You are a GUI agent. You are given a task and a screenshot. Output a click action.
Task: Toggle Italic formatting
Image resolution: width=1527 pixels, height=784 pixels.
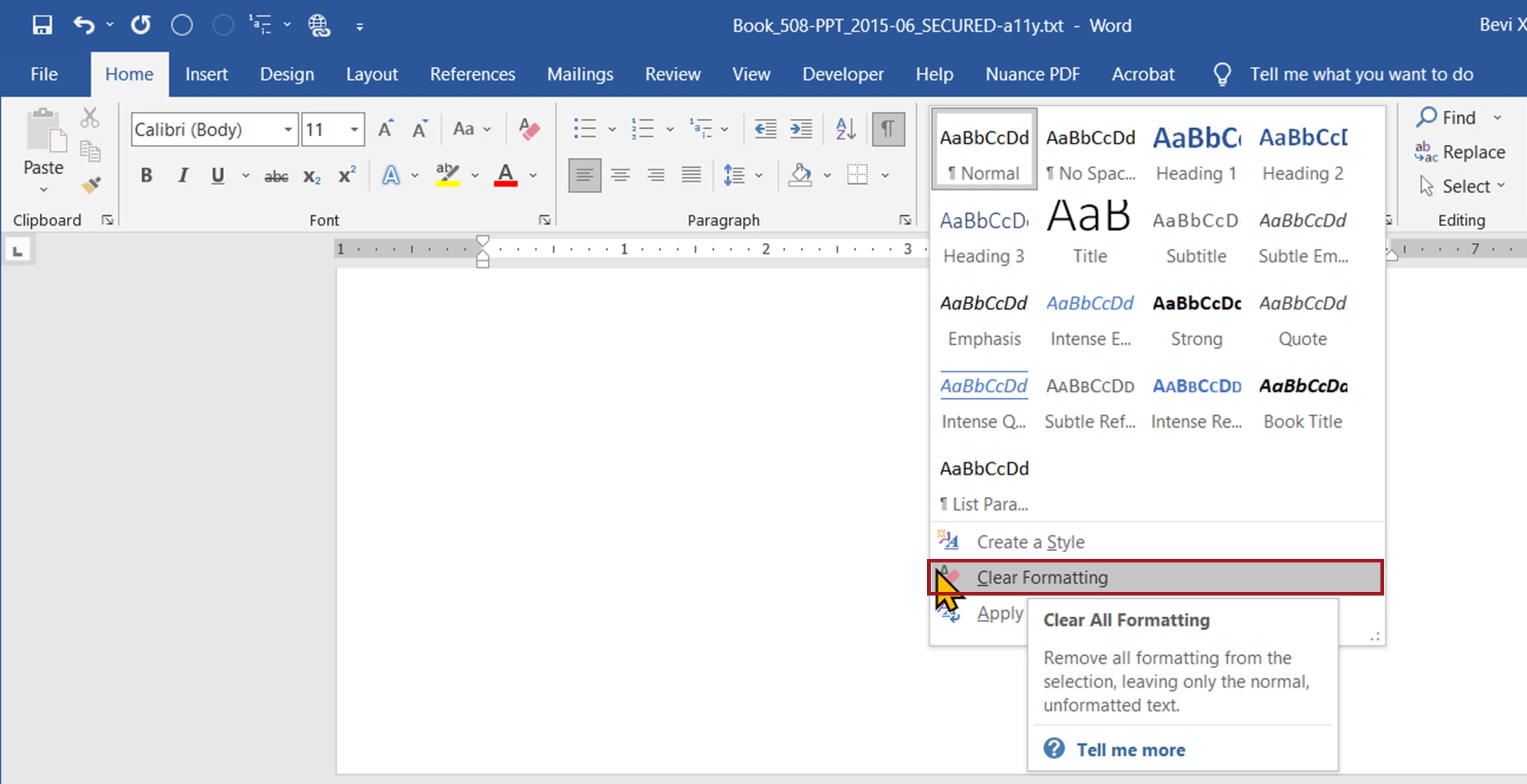183,175
